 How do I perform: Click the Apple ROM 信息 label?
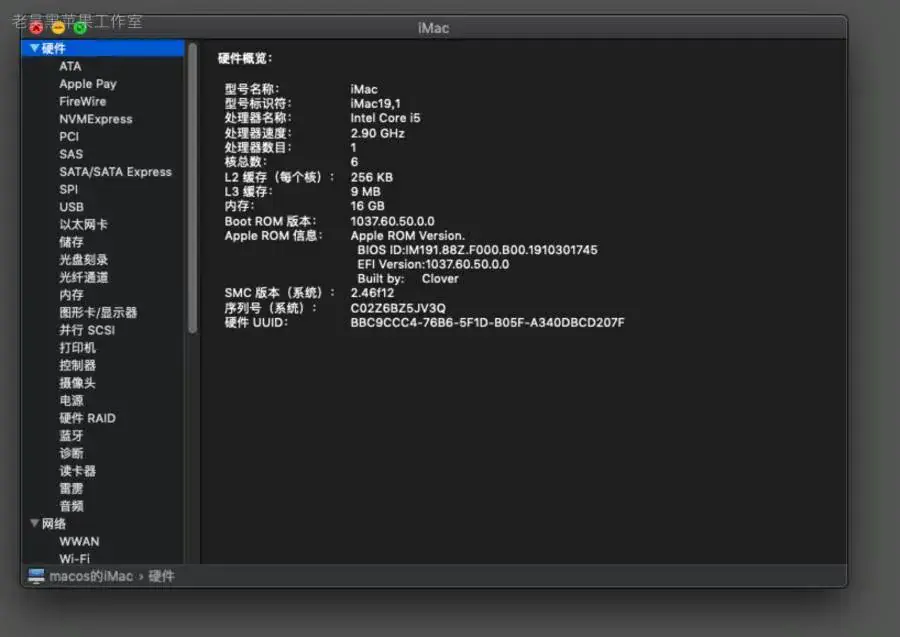274,236
